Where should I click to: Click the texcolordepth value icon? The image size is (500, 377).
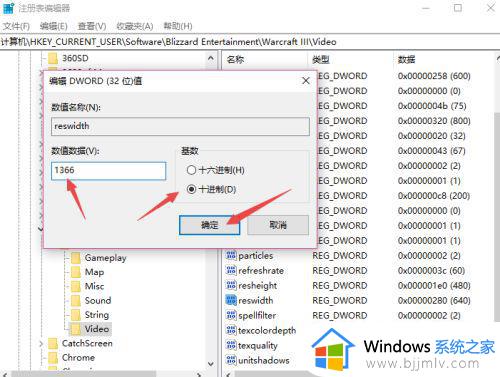[231, 330]
